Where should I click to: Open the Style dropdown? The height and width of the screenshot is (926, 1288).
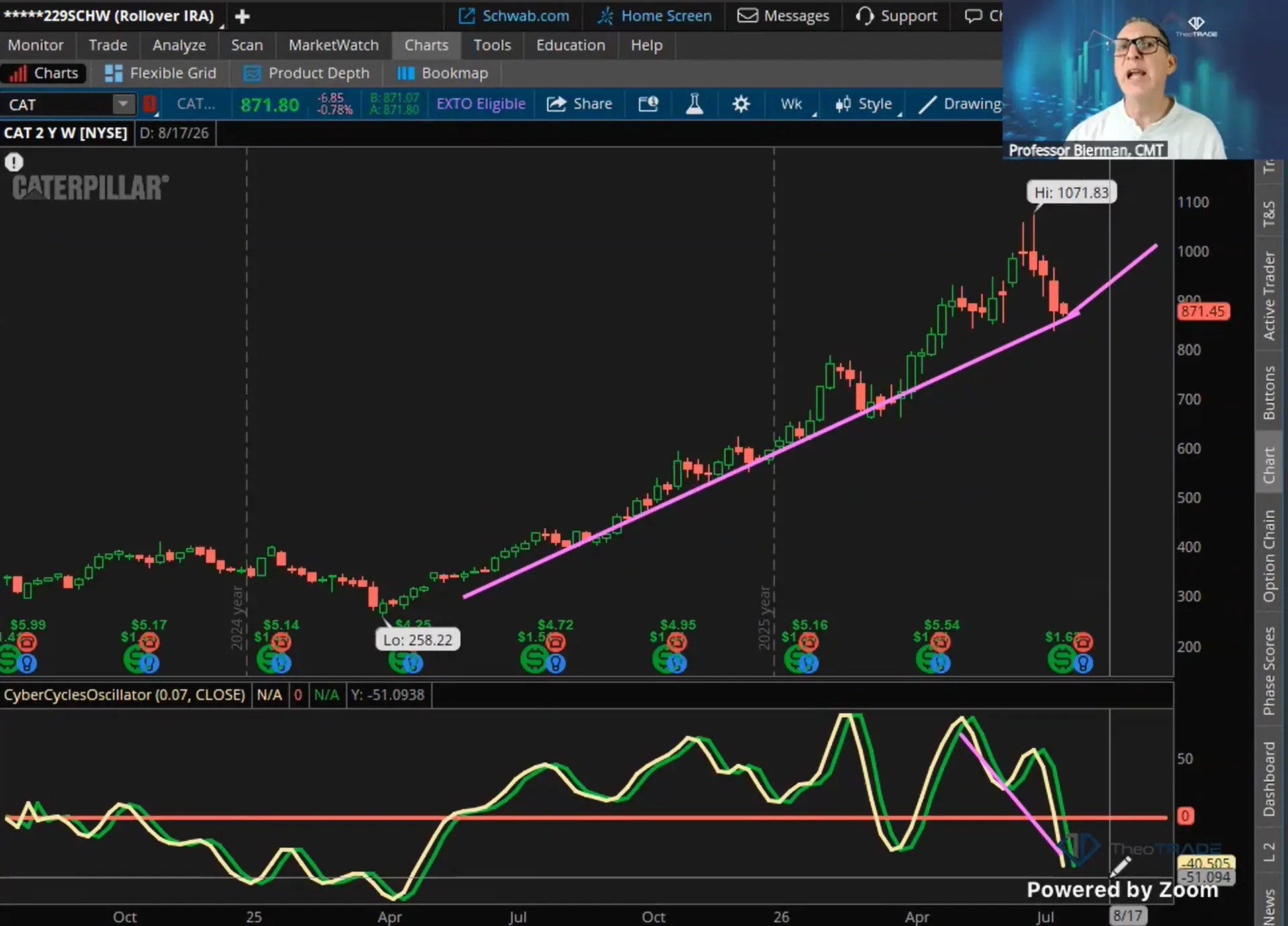click(x=865, y=104)
